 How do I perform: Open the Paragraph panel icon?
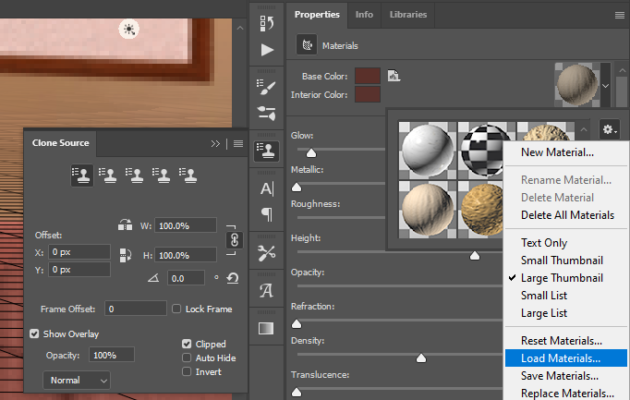pos(267,214)
